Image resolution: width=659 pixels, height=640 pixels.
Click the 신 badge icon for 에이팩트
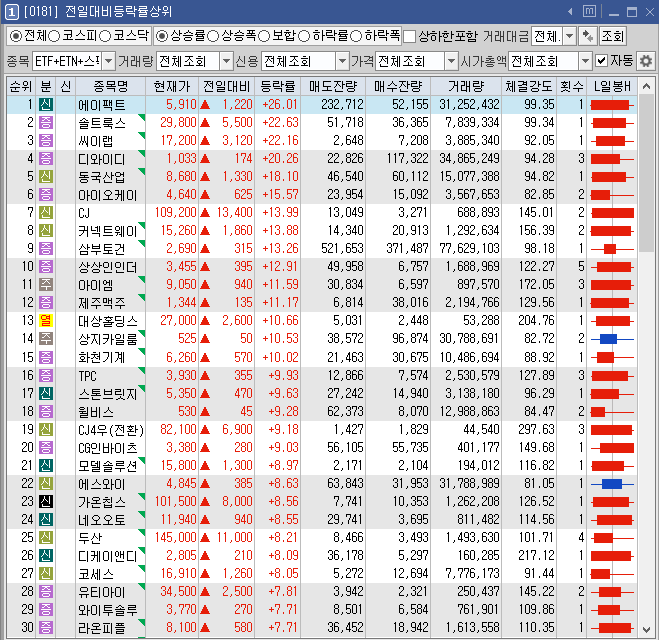pos(46,104)
